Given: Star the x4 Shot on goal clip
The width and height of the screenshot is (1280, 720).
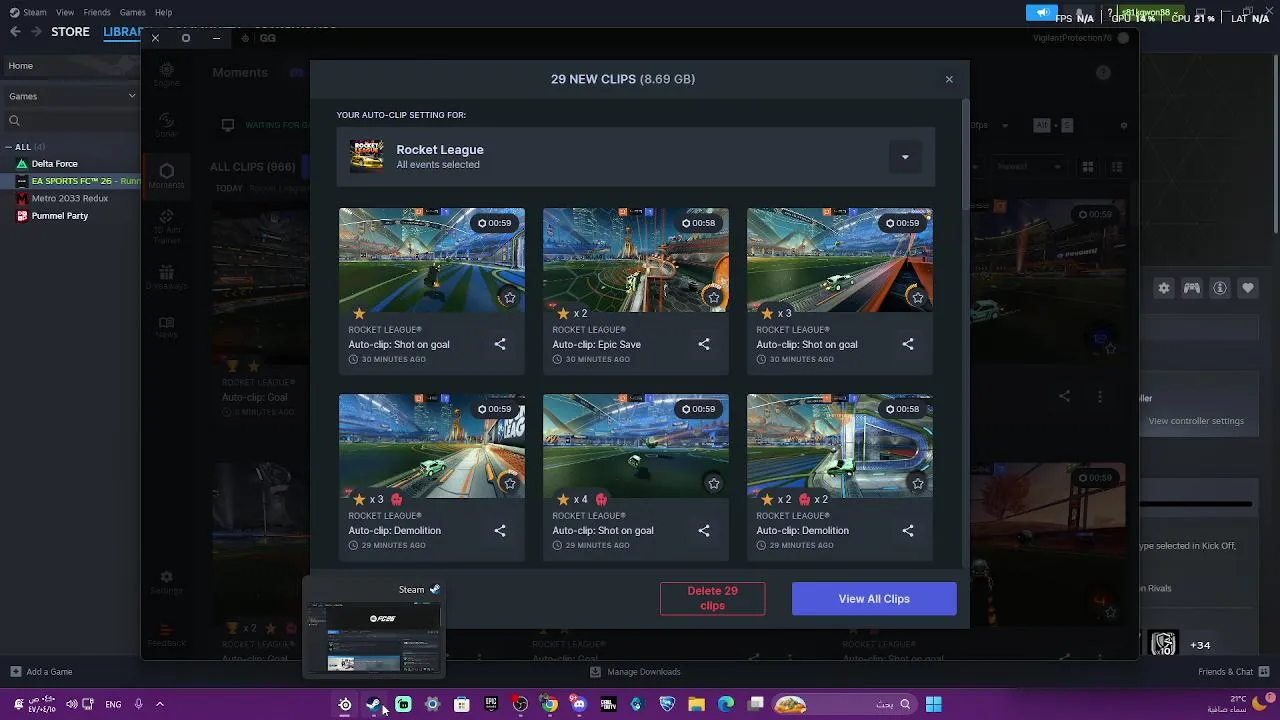Looking at the screenshot, I should click(713, 483).
